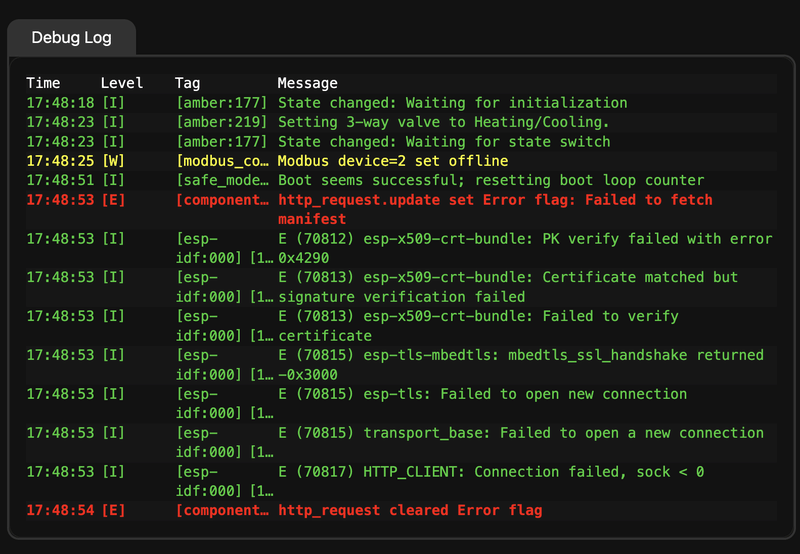Select 'http_request.update set Error flag' message

(495, 209)
